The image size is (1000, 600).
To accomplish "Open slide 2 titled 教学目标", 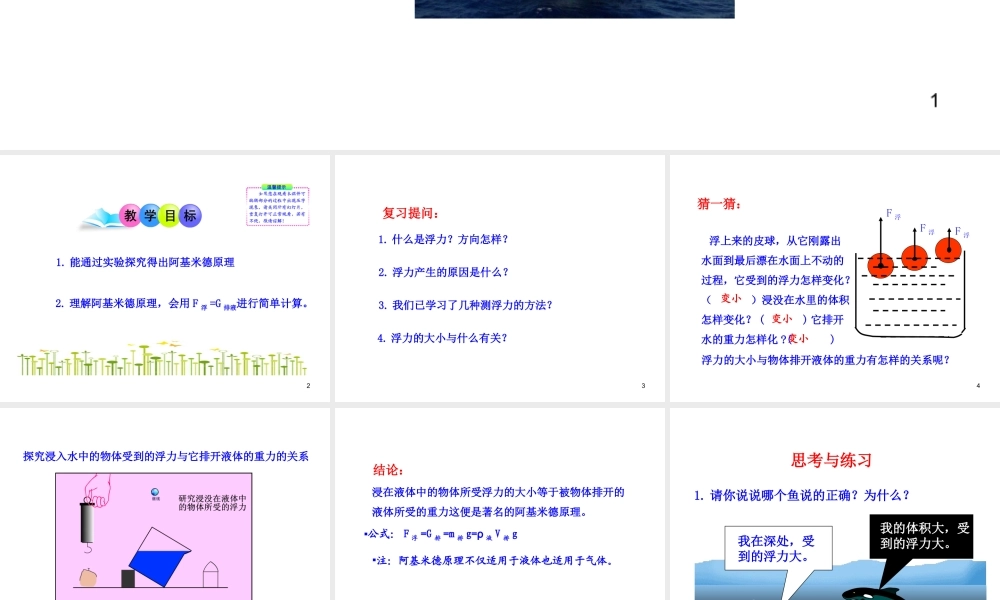I will (x=165, y=278).
